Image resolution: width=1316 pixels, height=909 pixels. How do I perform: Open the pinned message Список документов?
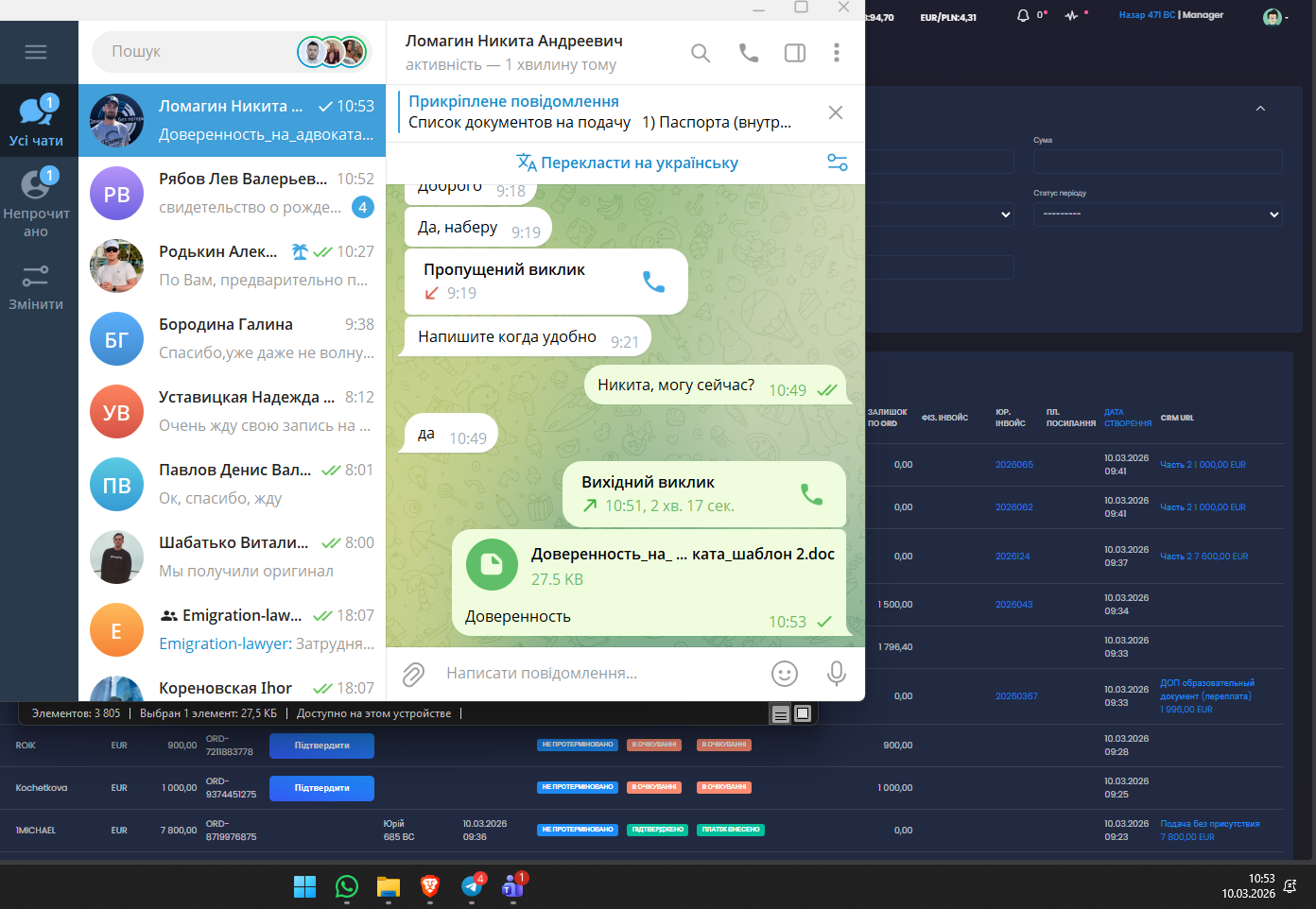coord(605,112)
